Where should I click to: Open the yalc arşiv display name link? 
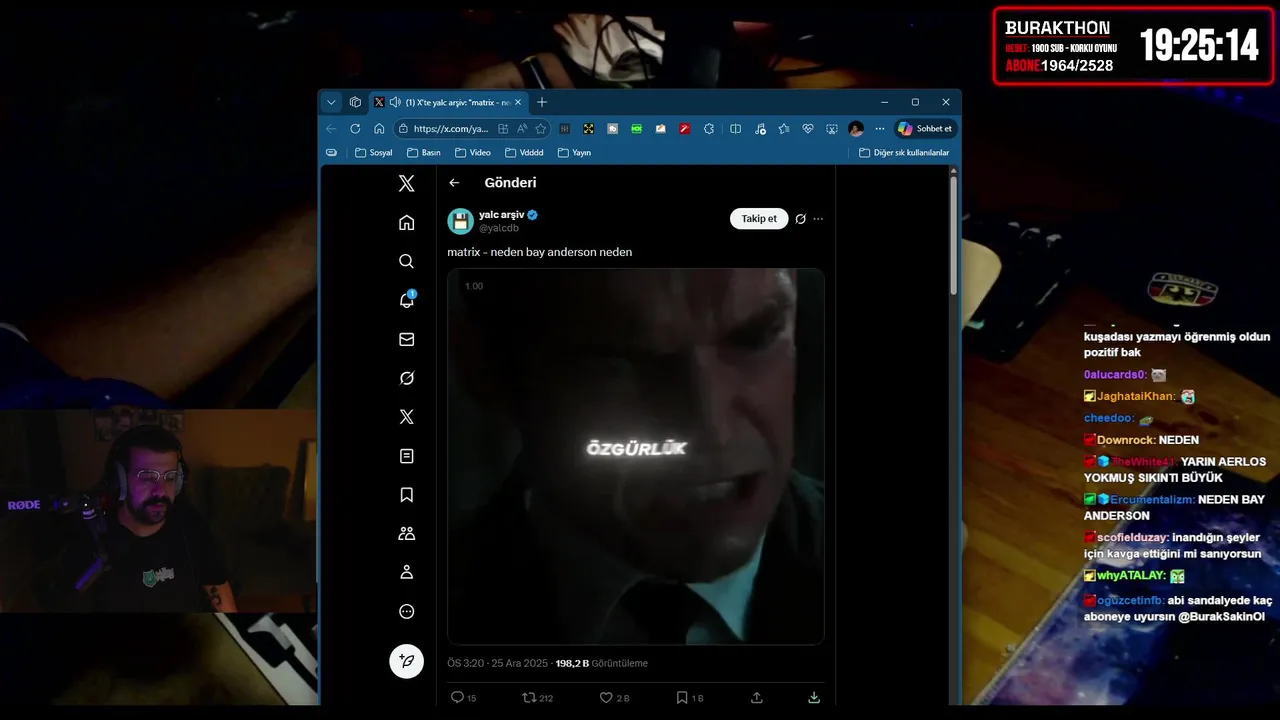pyautogui.click(x=501, y=215)
